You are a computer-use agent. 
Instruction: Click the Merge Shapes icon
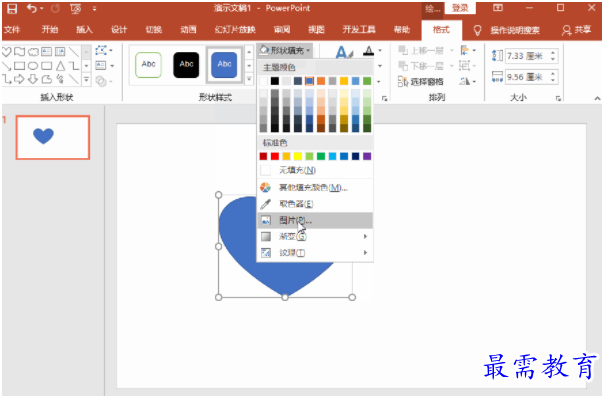tap(101, 81)
